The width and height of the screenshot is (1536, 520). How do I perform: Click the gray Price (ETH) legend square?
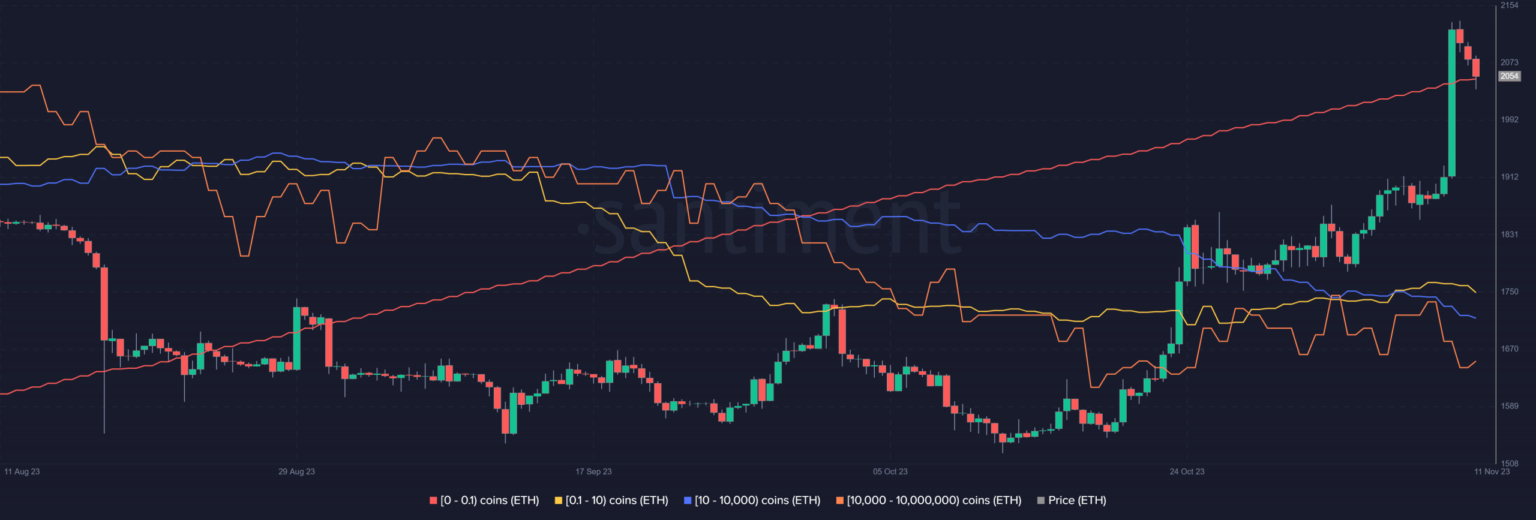coord(1041,500)
